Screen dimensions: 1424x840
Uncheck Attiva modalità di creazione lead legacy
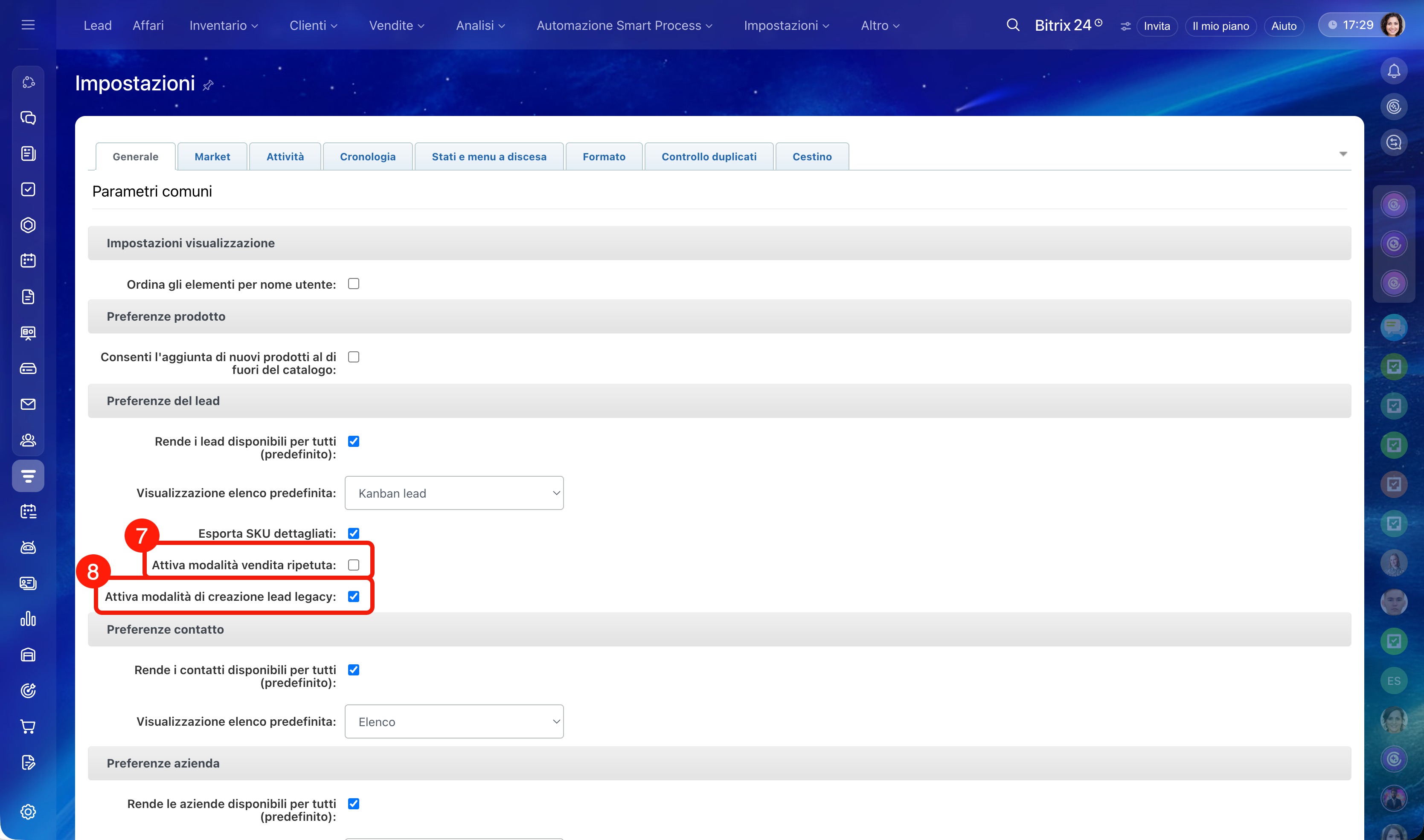tap(353, 597)
